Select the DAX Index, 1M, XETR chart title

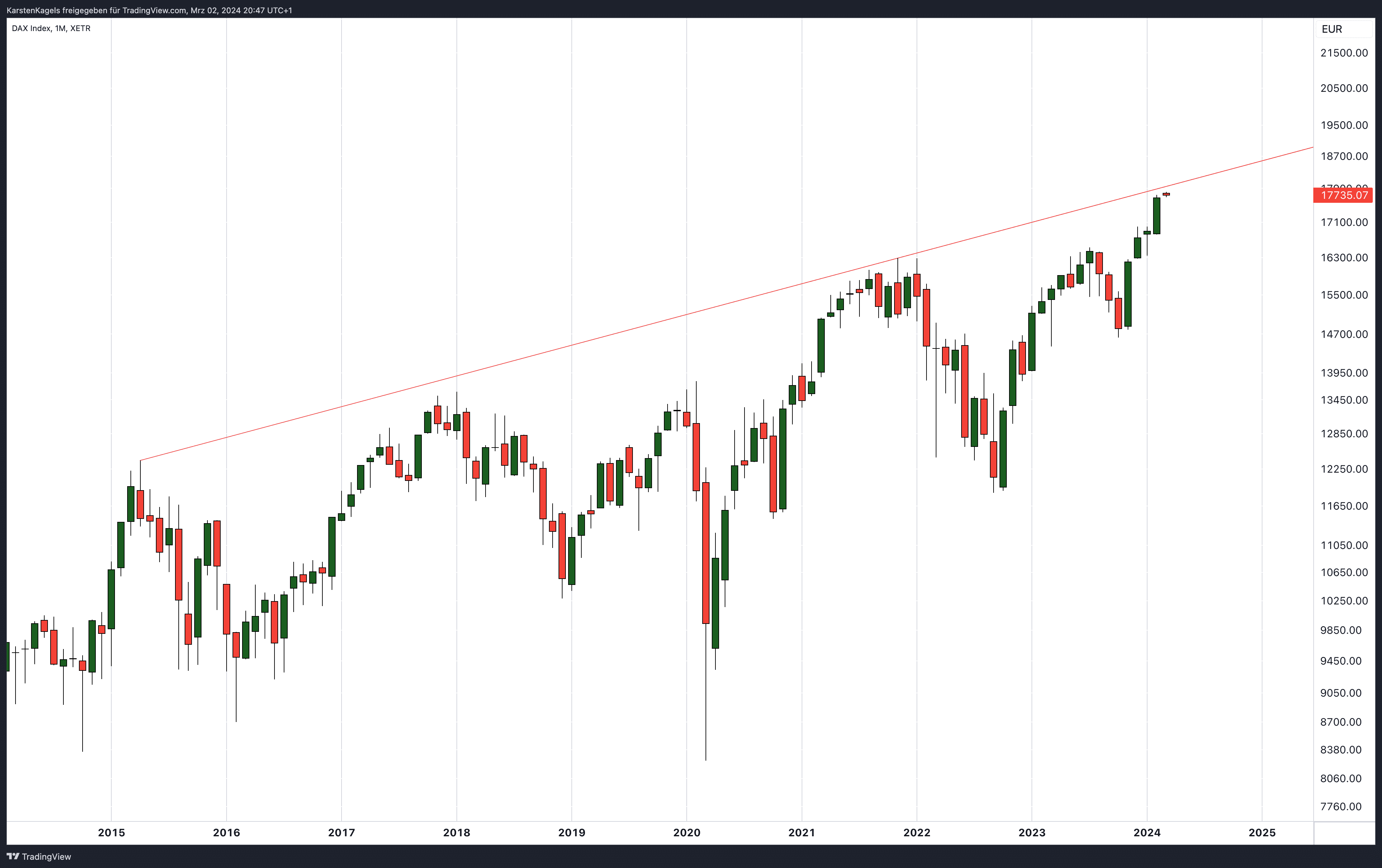[51, 28]
